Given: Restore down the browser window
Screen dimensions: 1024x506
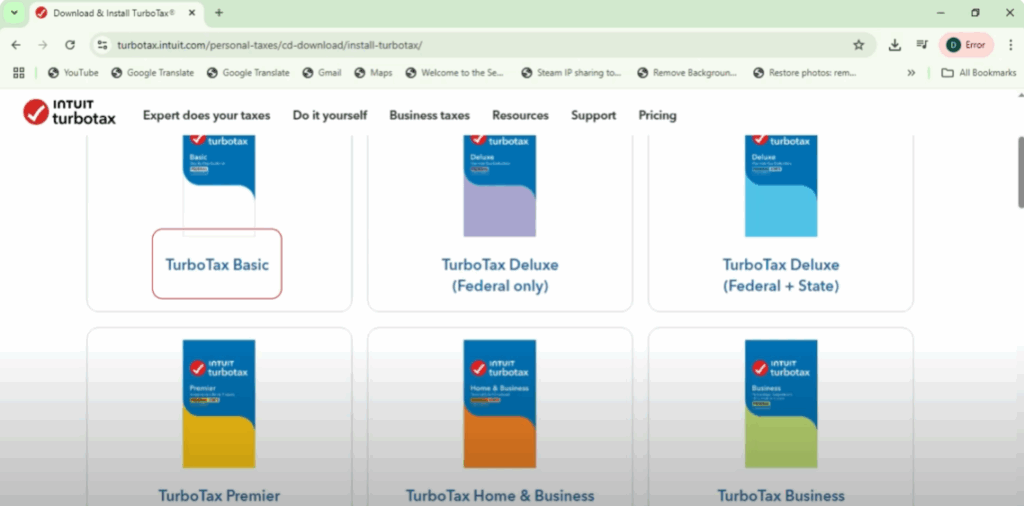Looking at the screenshot, I should click(975, 12).
